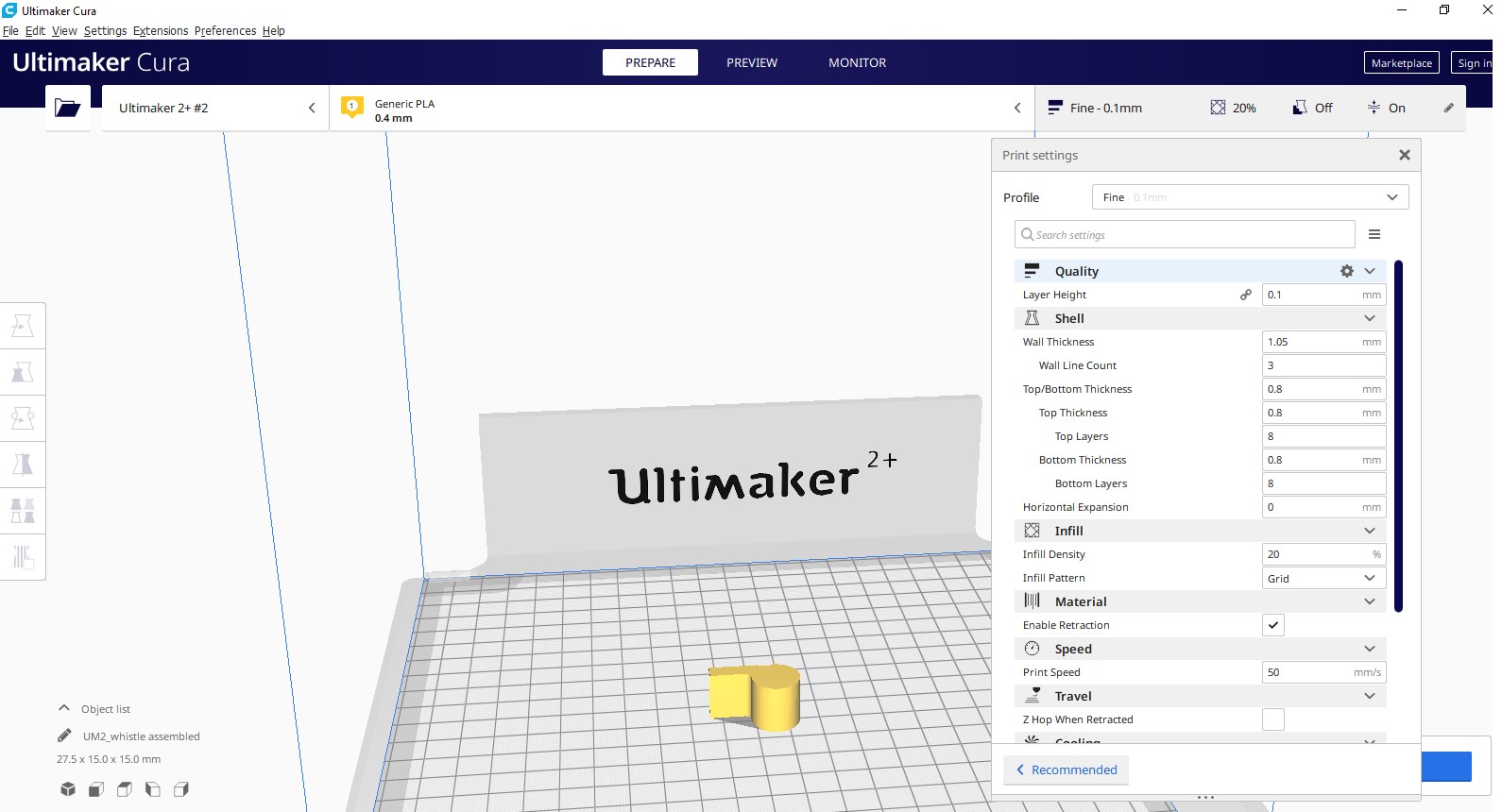Open Quality category settings gear

tap(1347, 271)
